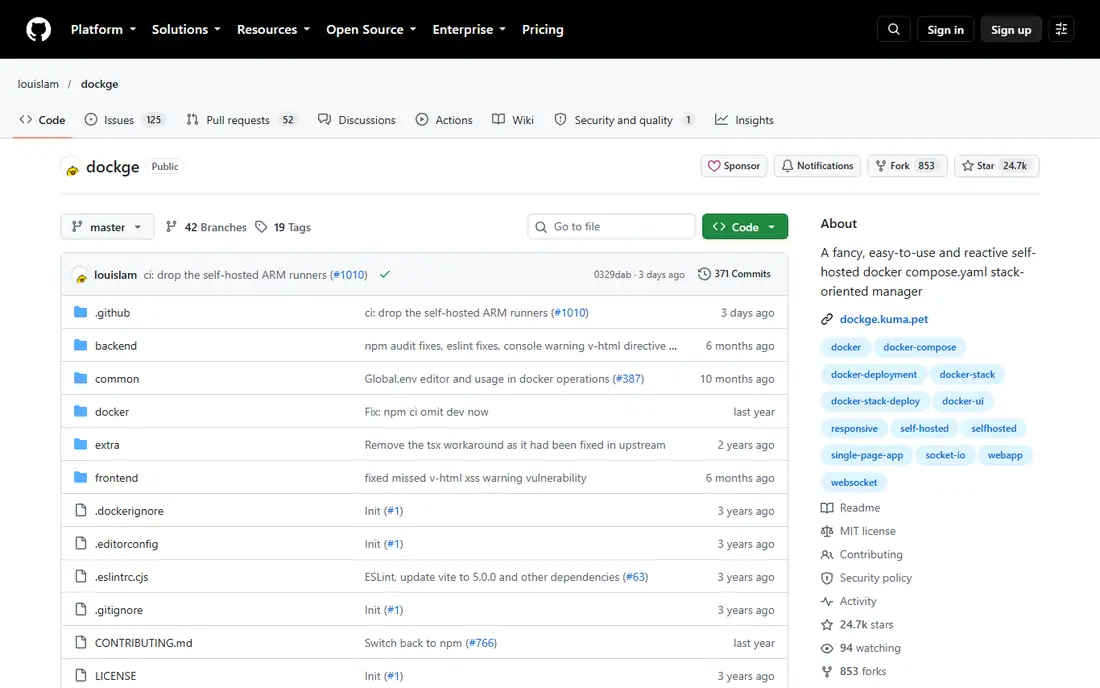The width and height of the screenshot is (1100, 688).
Task: Click the Sponsor button
Action: [734, 166]
